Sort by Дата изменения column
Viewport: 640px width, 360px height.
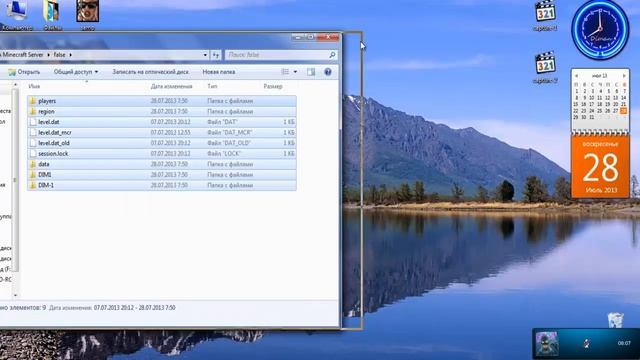click(171, 87)
